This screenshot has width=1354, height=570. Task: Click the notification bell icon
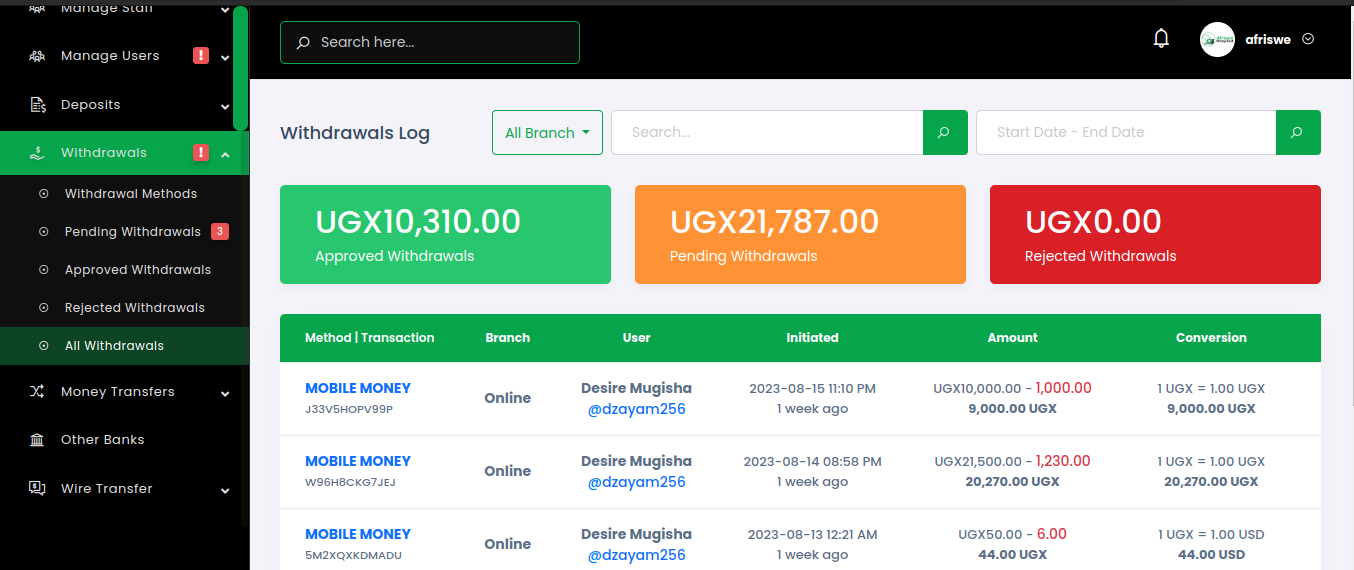1161,39
